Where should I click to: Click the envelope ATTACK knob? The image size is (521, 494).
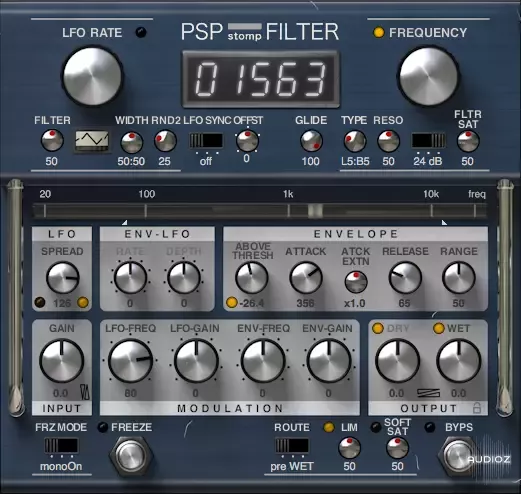pos(306,278)
